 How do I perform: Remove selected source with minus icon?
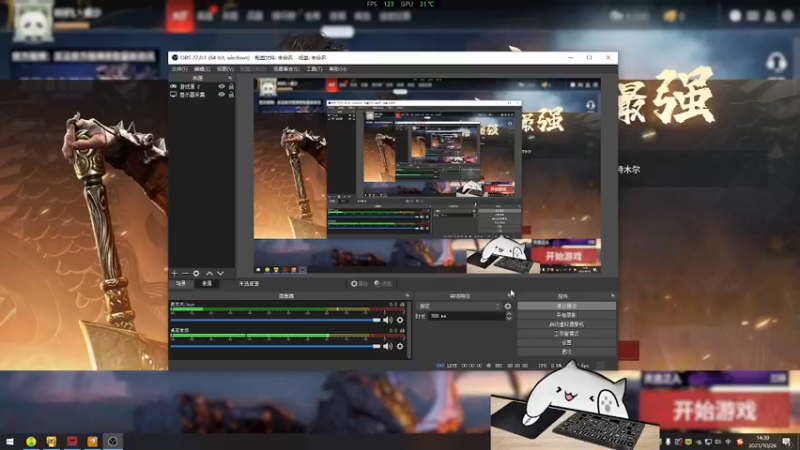(x=185, y=273)
